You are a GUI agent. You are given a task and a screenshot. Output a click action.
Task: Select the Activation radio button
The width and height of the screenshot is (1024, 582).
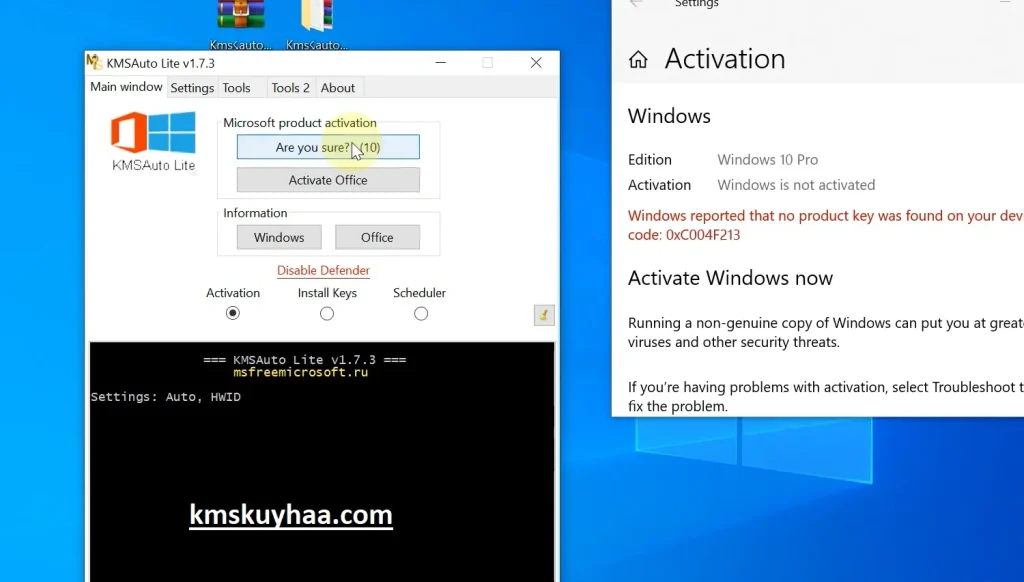(x=233, y=313)
